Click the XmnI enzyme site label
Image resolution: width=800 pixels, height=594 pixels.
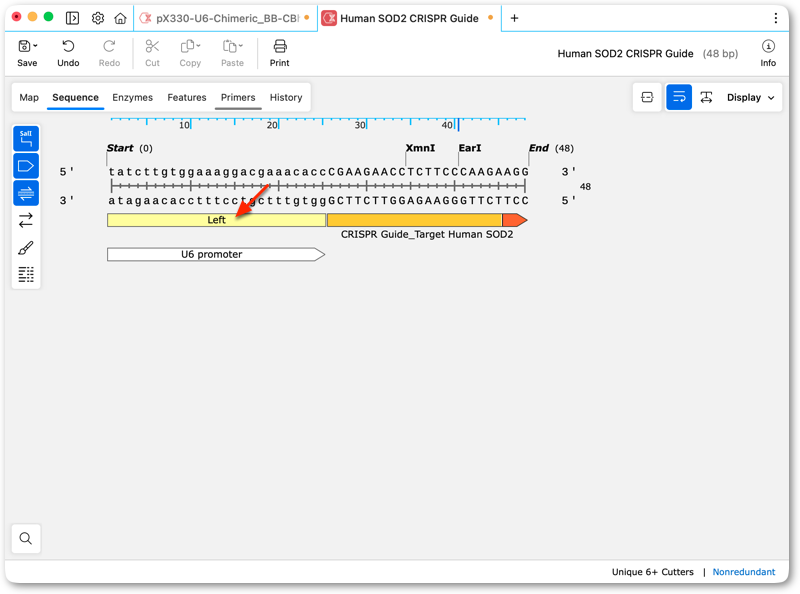(x=420, y=148)
